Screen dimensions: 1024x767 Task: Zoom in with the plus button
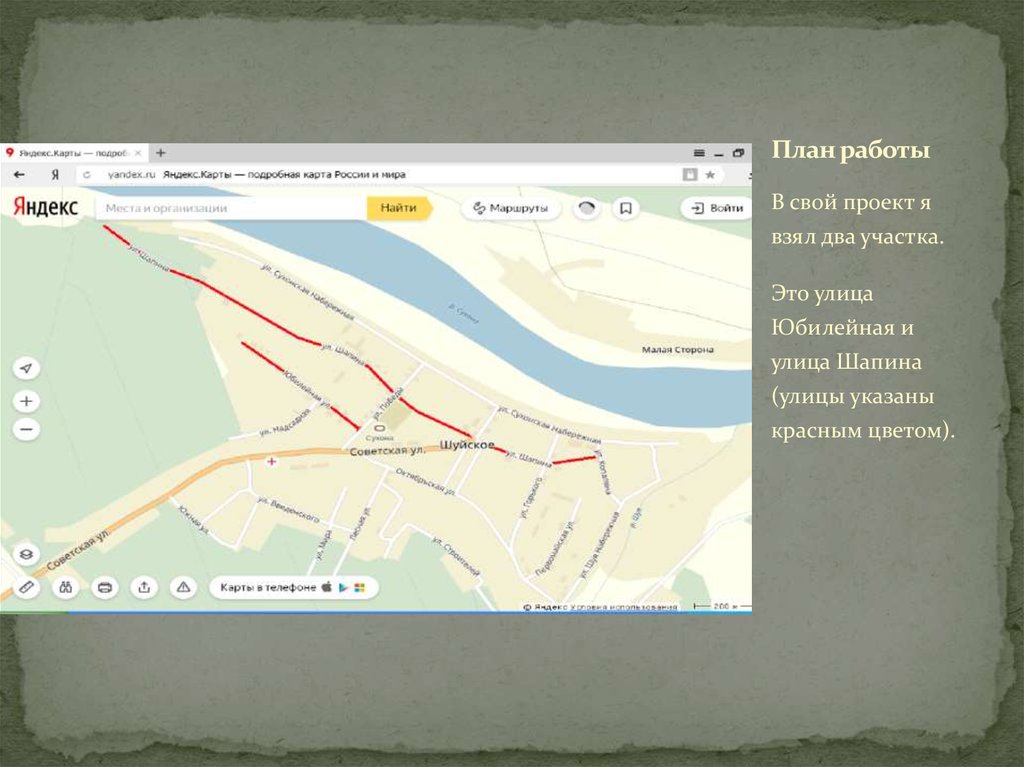pos(26,401)
